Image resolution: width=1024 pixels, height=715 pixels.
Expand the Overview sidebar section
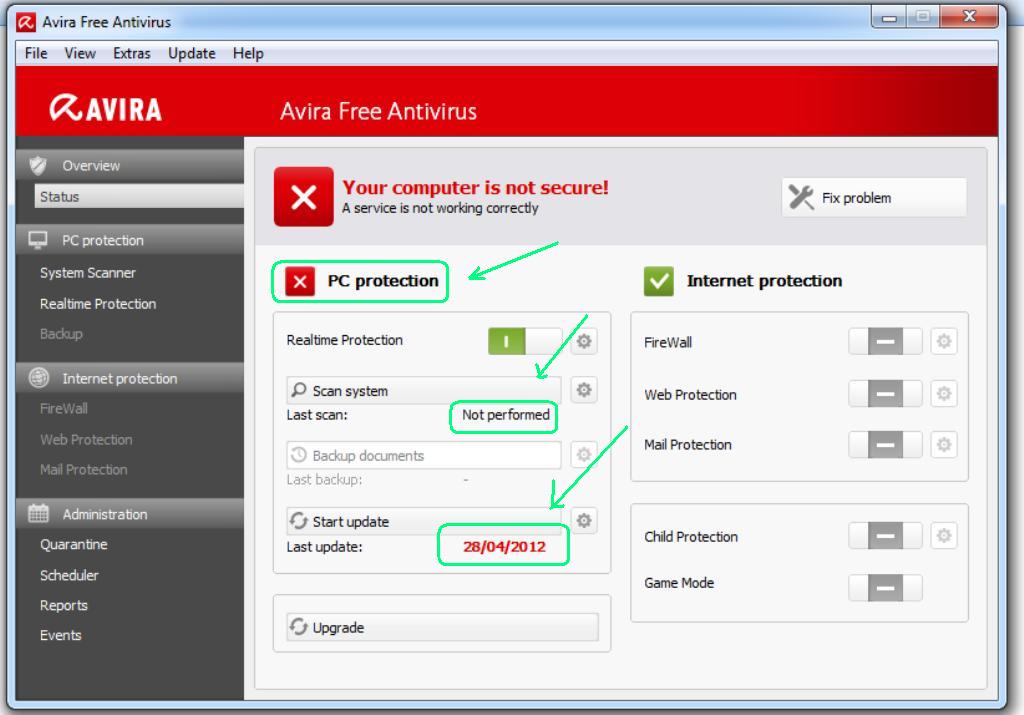[130, 165]
